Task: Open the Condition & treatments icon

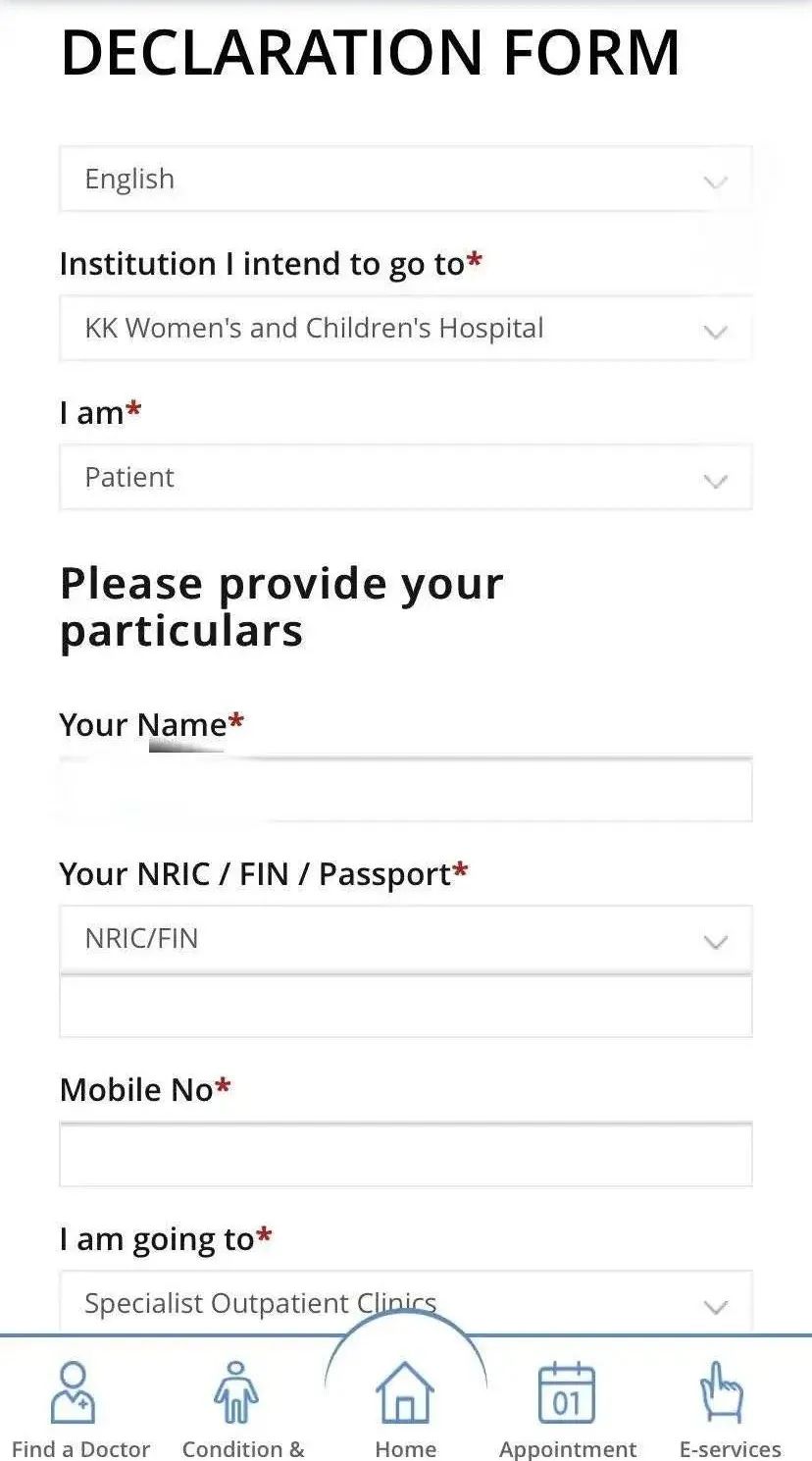Action: tap(235, 1391)
